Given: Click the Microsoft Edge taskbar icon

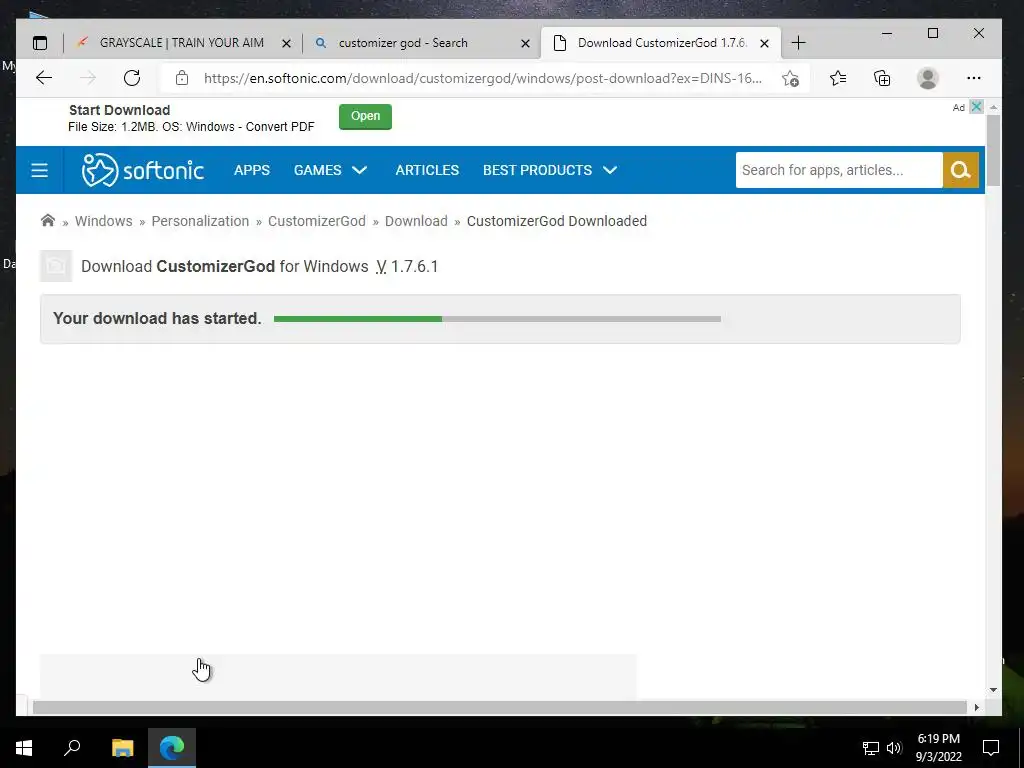Looking at the screenshot, I should tap(172, 748).
